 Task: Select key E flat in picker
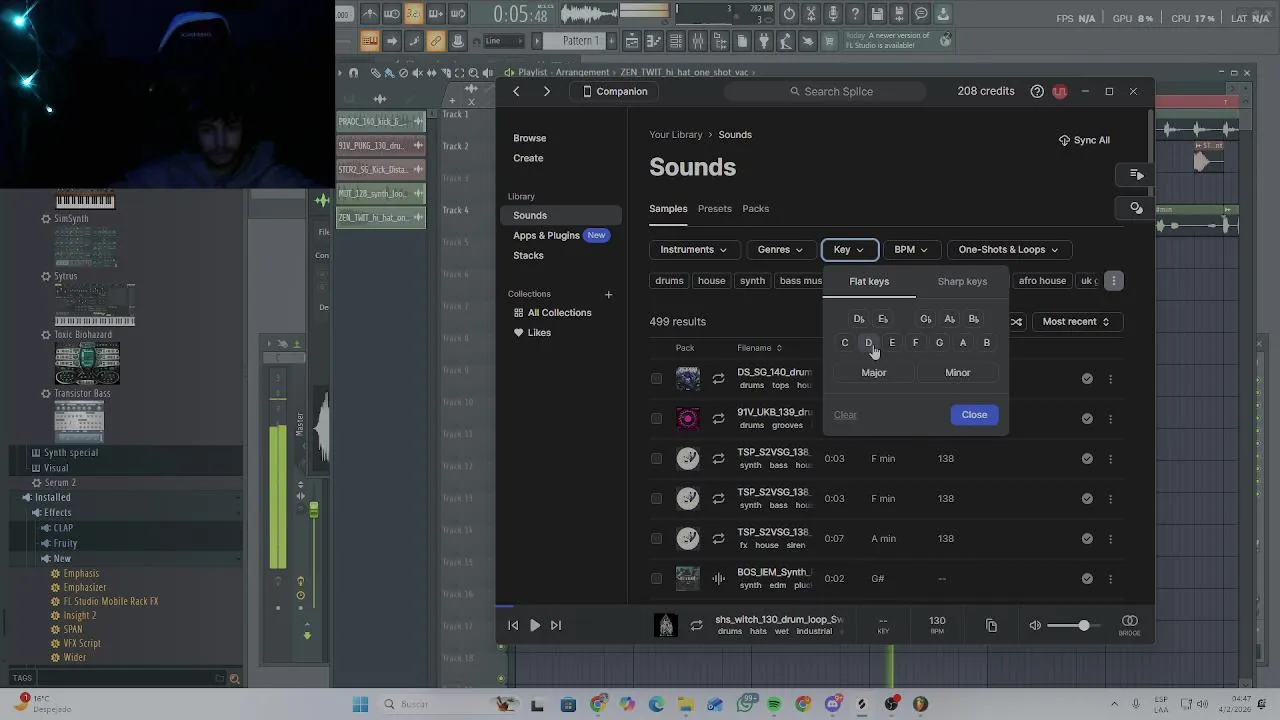tap(883, 319)
